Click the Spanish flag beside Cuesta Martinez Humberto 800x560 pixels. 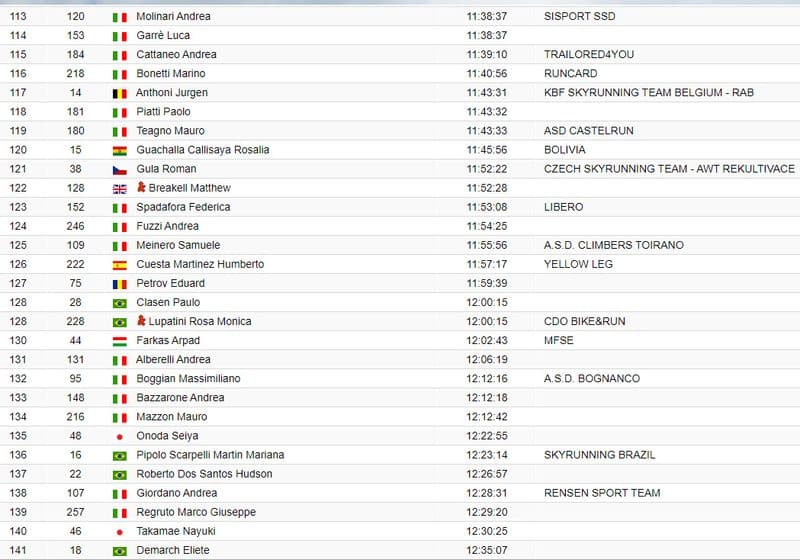(119, 265)
